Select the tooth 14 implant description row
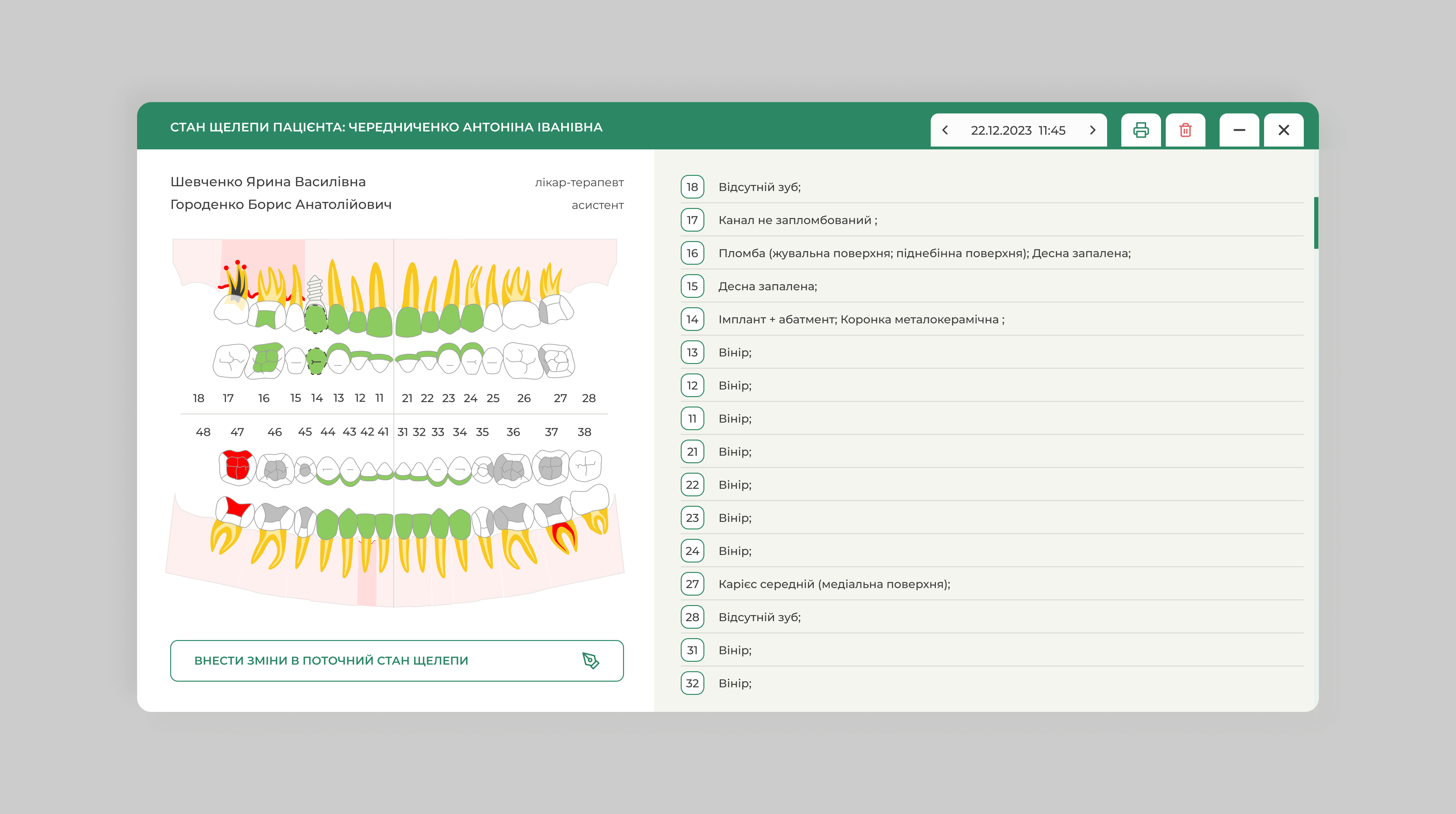The width and height of the screenshot is (1456, 814). pyautogui.click(x=861, y=319)
